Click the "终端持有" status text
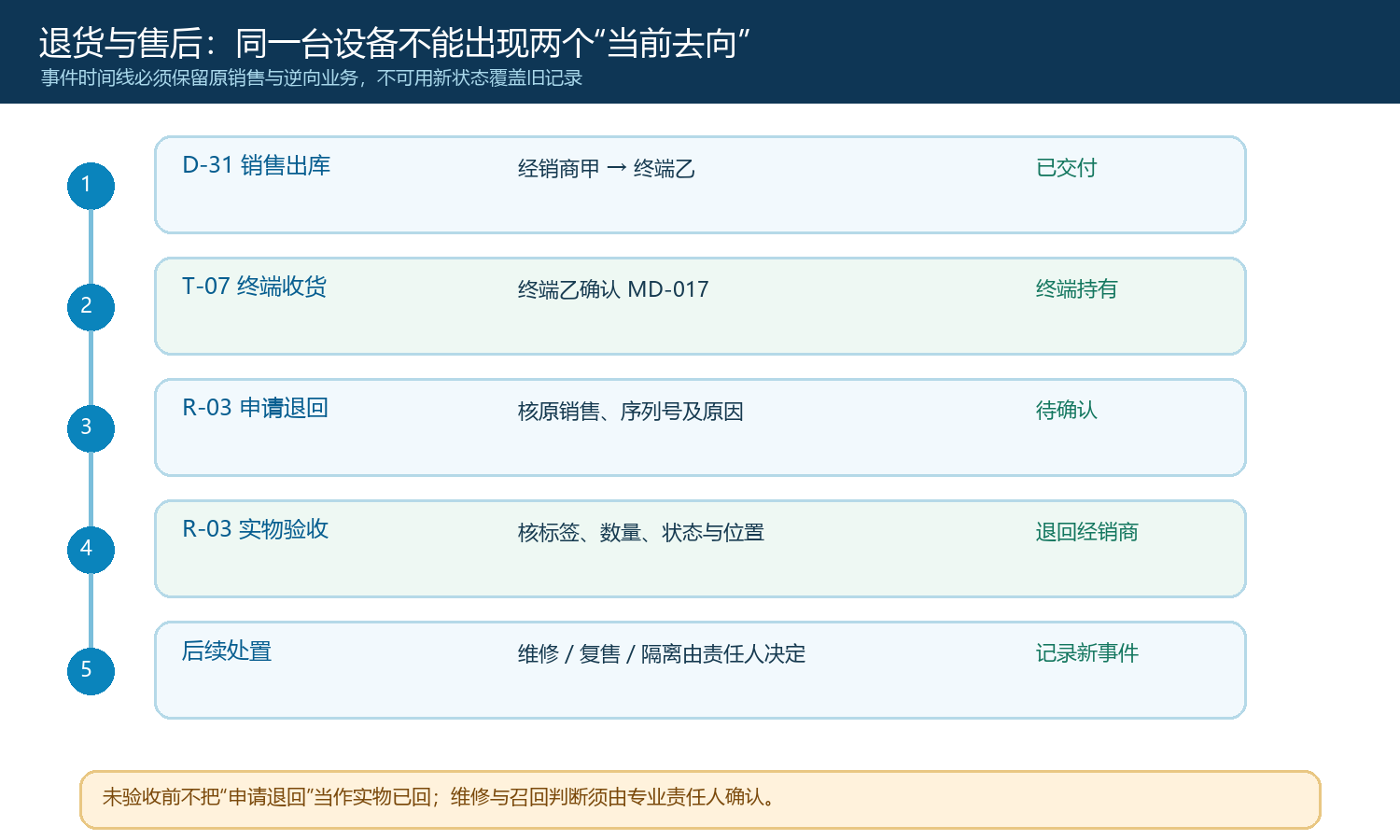This screenshot has width=1400, height=840. coord(1077,289)
